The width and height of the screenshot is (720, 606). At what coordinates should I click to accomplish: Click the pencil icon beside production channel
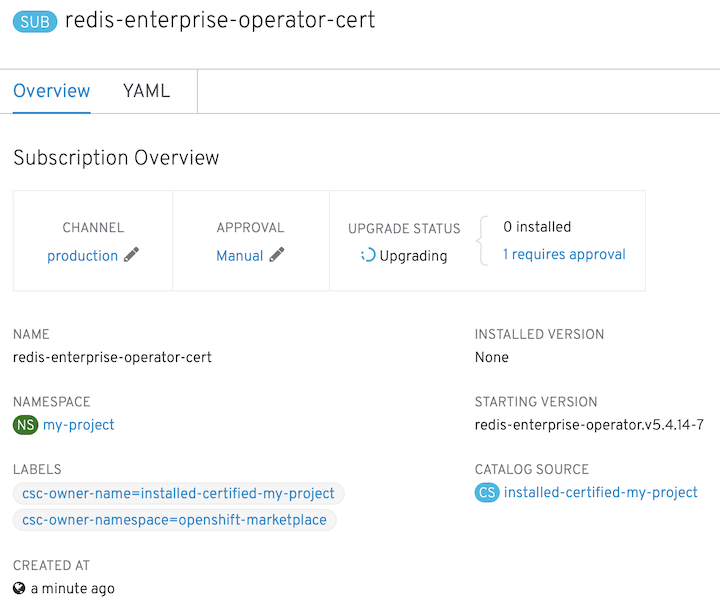tap(131, 255)
